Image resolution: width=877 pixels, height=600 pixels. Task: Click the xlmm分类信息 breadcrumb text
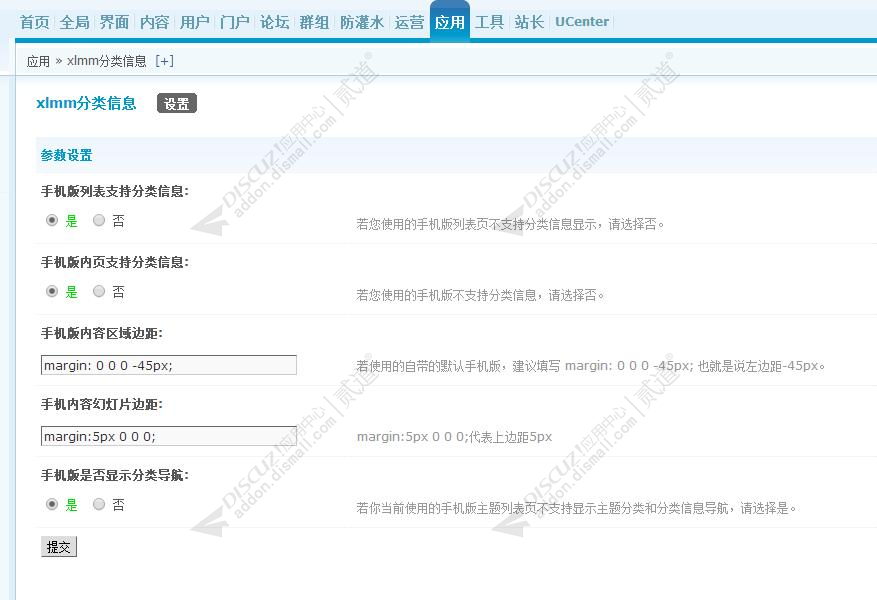(x=107, y=61)
